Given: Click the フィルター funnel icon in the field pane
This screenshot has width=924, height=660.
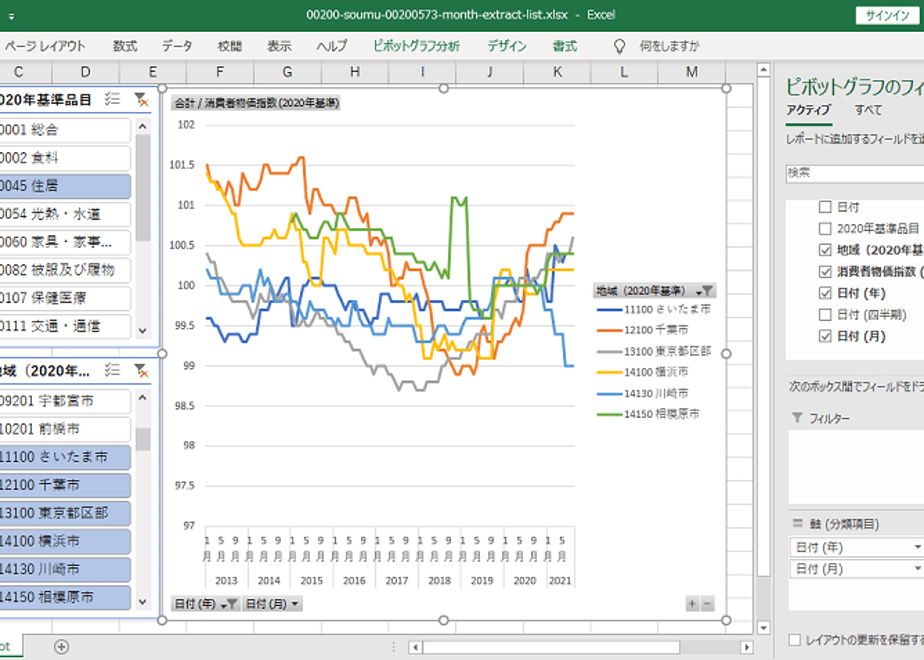Looking at the screenshot, I should [797, 418].
